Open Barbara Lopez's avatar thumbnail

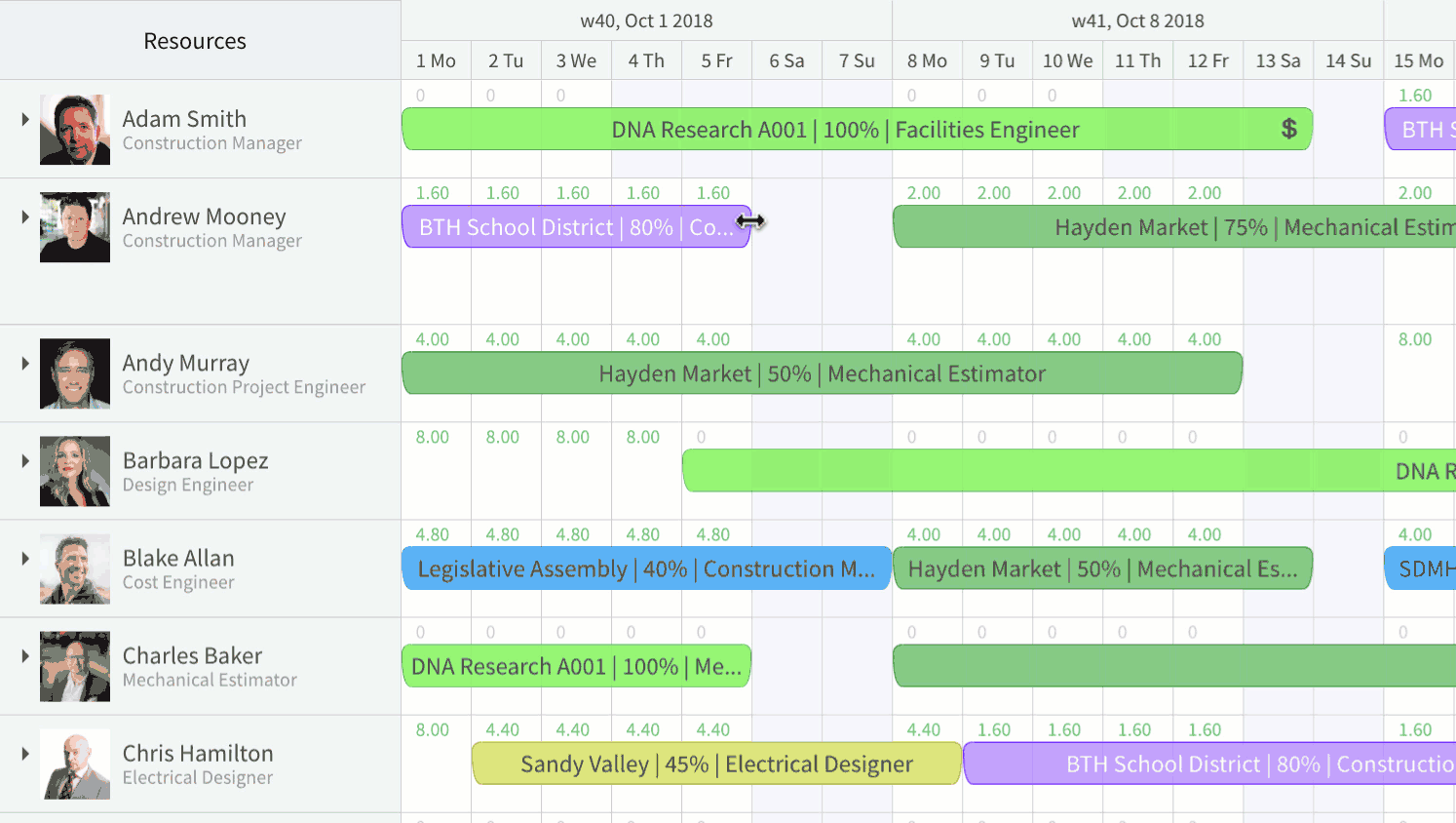(75, 471)
